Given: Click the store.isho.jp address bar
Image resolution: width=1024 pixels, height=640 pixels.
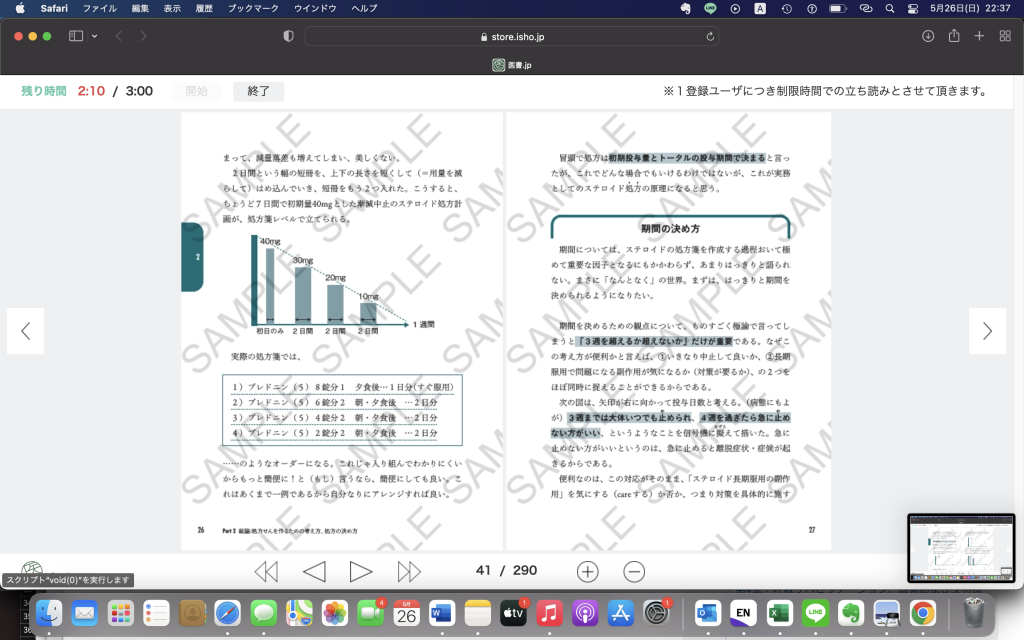Looking at the screenshot, I should [511, 36].
